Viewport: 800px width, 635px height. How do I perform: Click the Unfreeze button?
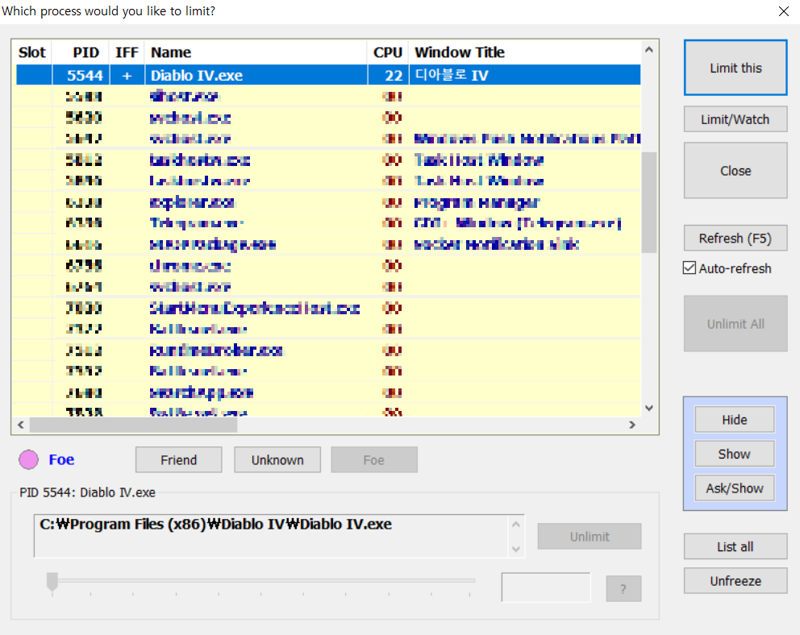735,581
